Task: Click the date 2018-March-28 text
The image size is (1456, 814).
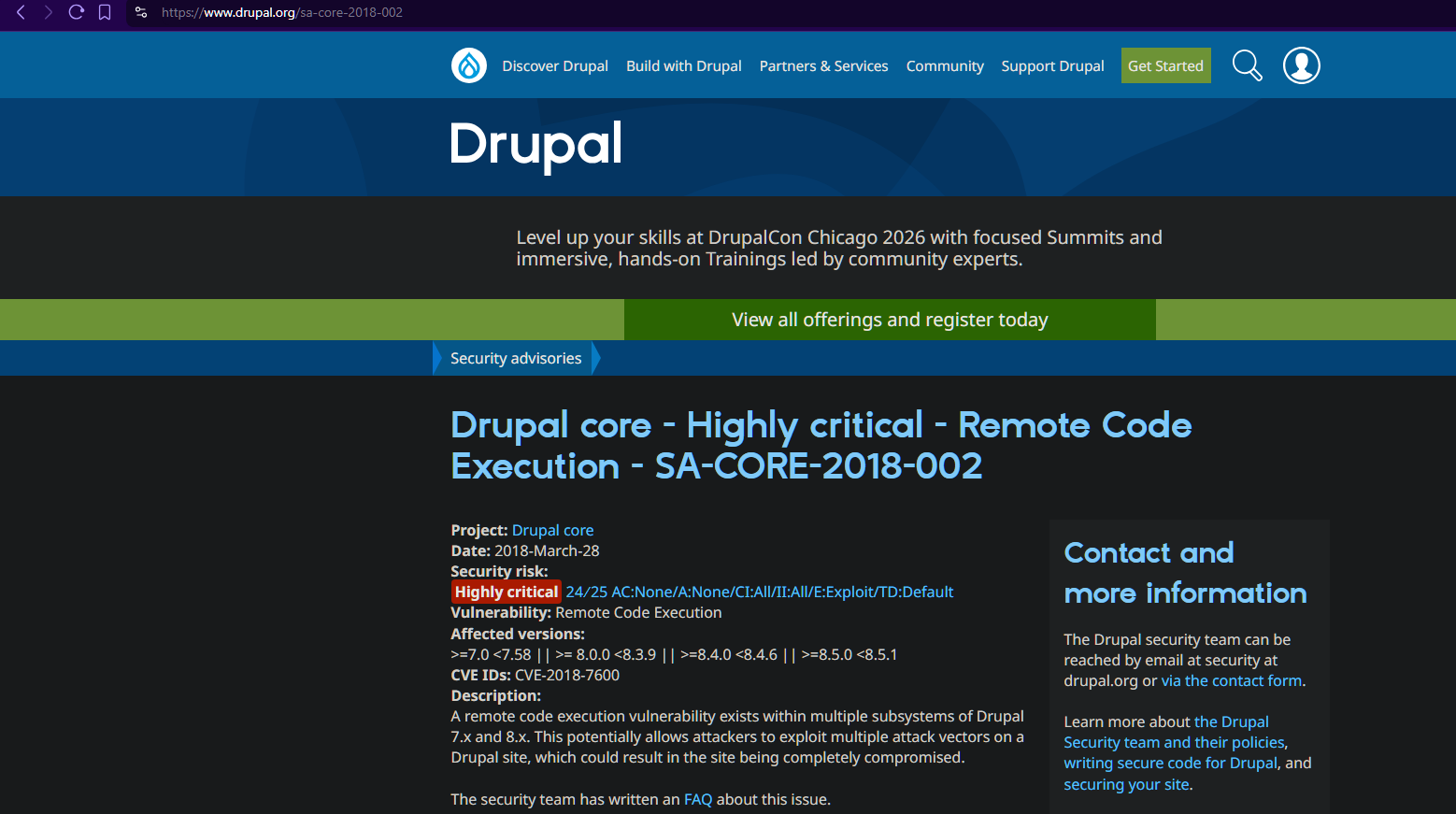Action: 547,550
